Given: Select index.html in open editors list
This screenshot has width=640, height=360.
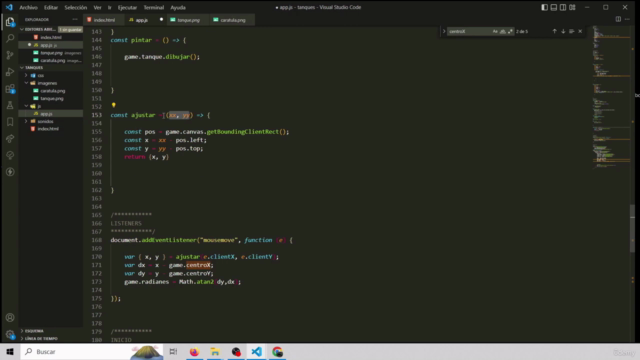Looking at the screenshot, I should point(51,37).
